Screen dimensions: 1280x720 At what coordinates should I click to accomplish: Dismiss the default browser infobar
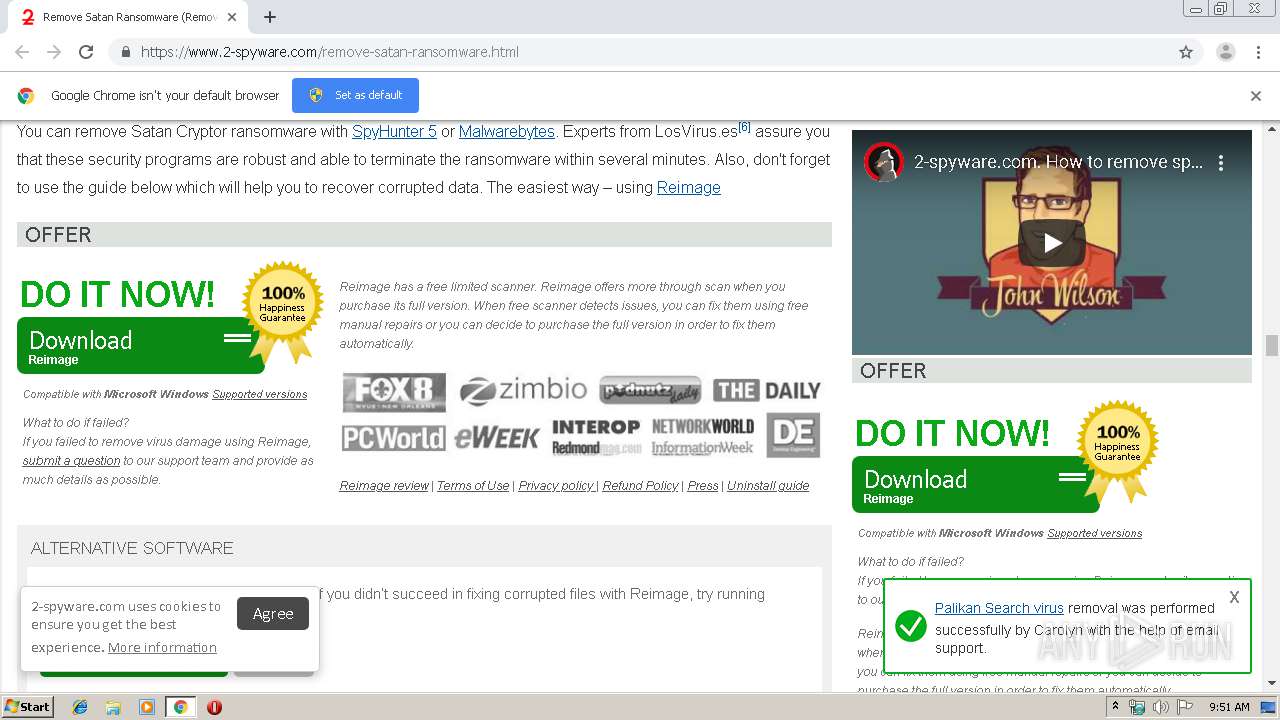pyautogui.click(x=1255, y=96)
